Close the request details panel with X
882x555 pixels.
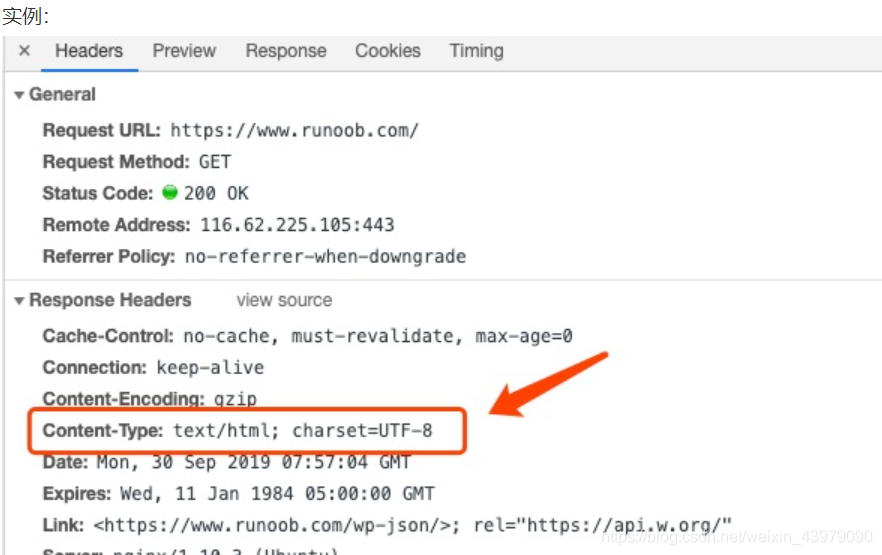tap(24, 51)
